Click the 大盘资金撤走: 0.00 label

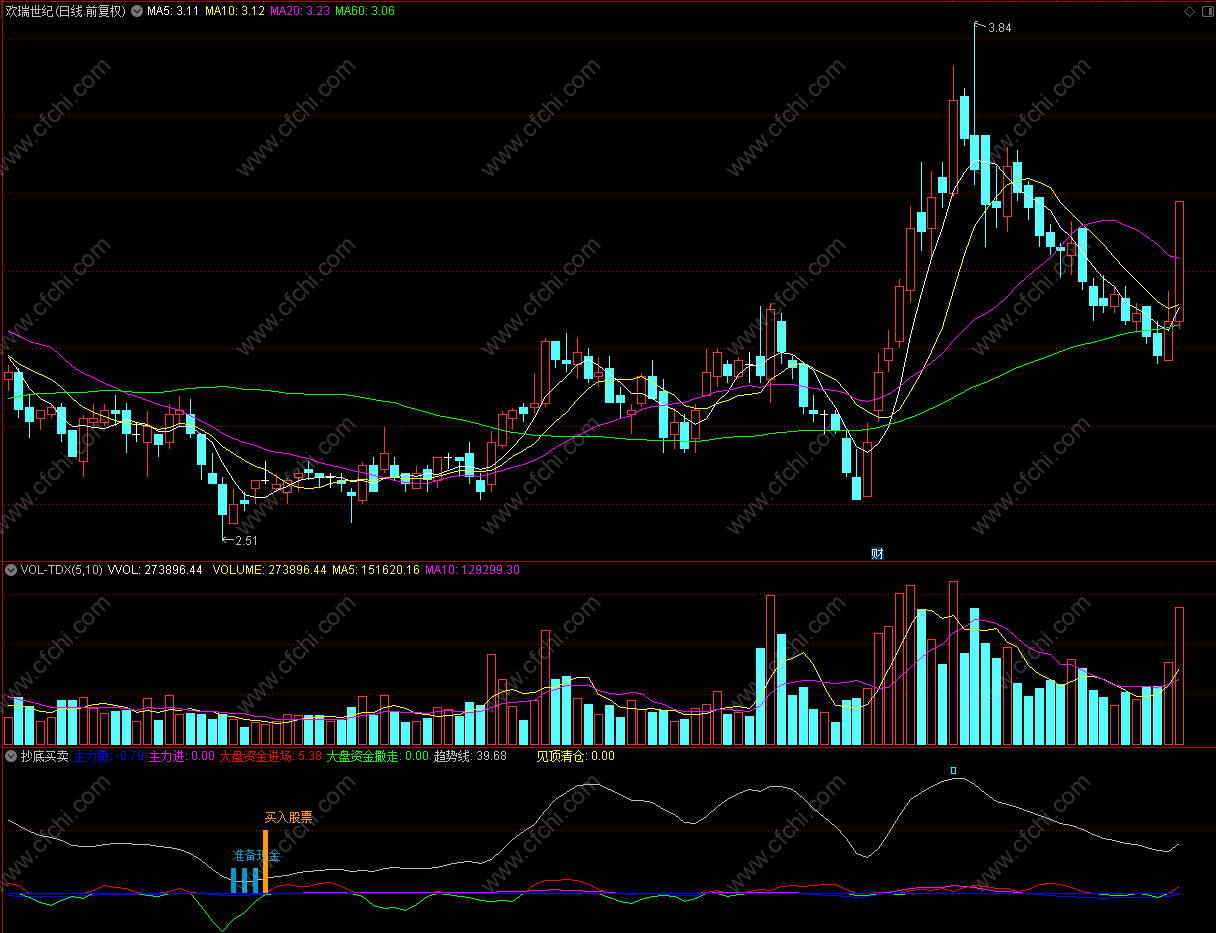click(377, 756)
